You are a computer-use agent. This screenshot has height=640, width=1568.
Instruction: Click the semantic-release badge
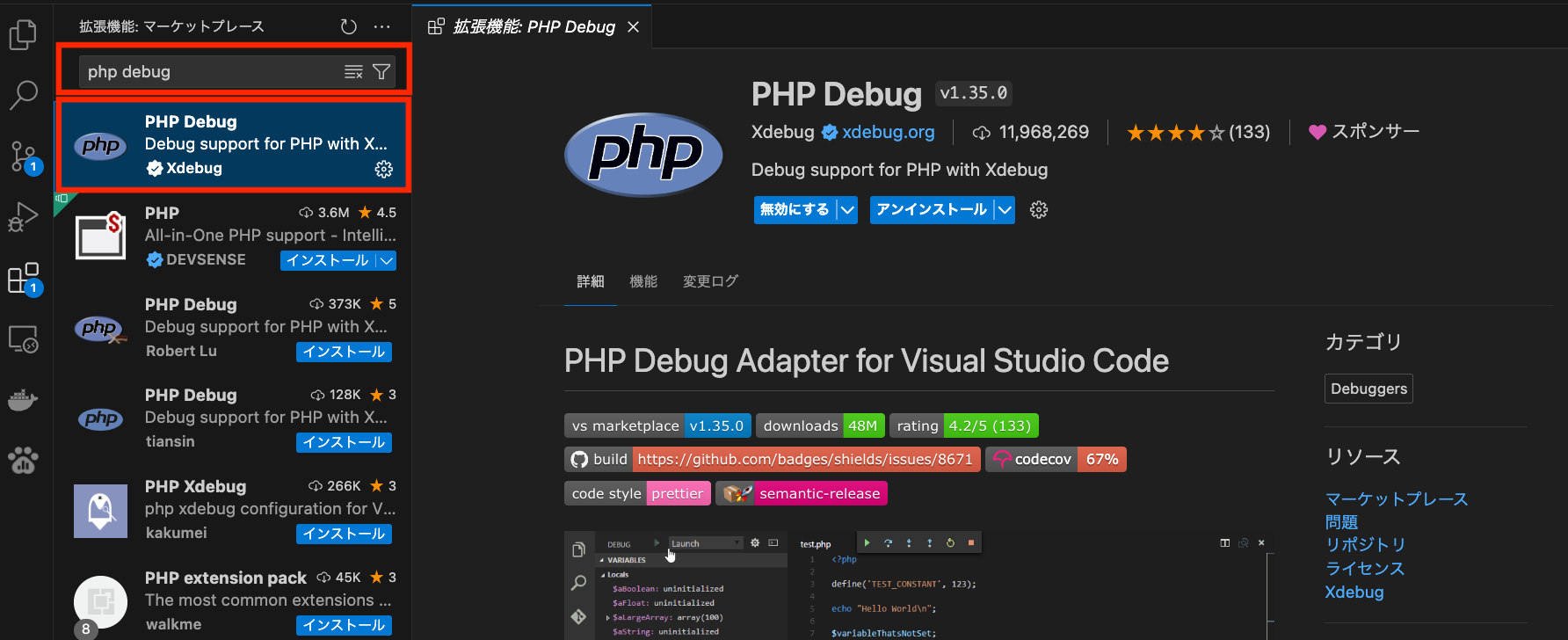(802, 494)
